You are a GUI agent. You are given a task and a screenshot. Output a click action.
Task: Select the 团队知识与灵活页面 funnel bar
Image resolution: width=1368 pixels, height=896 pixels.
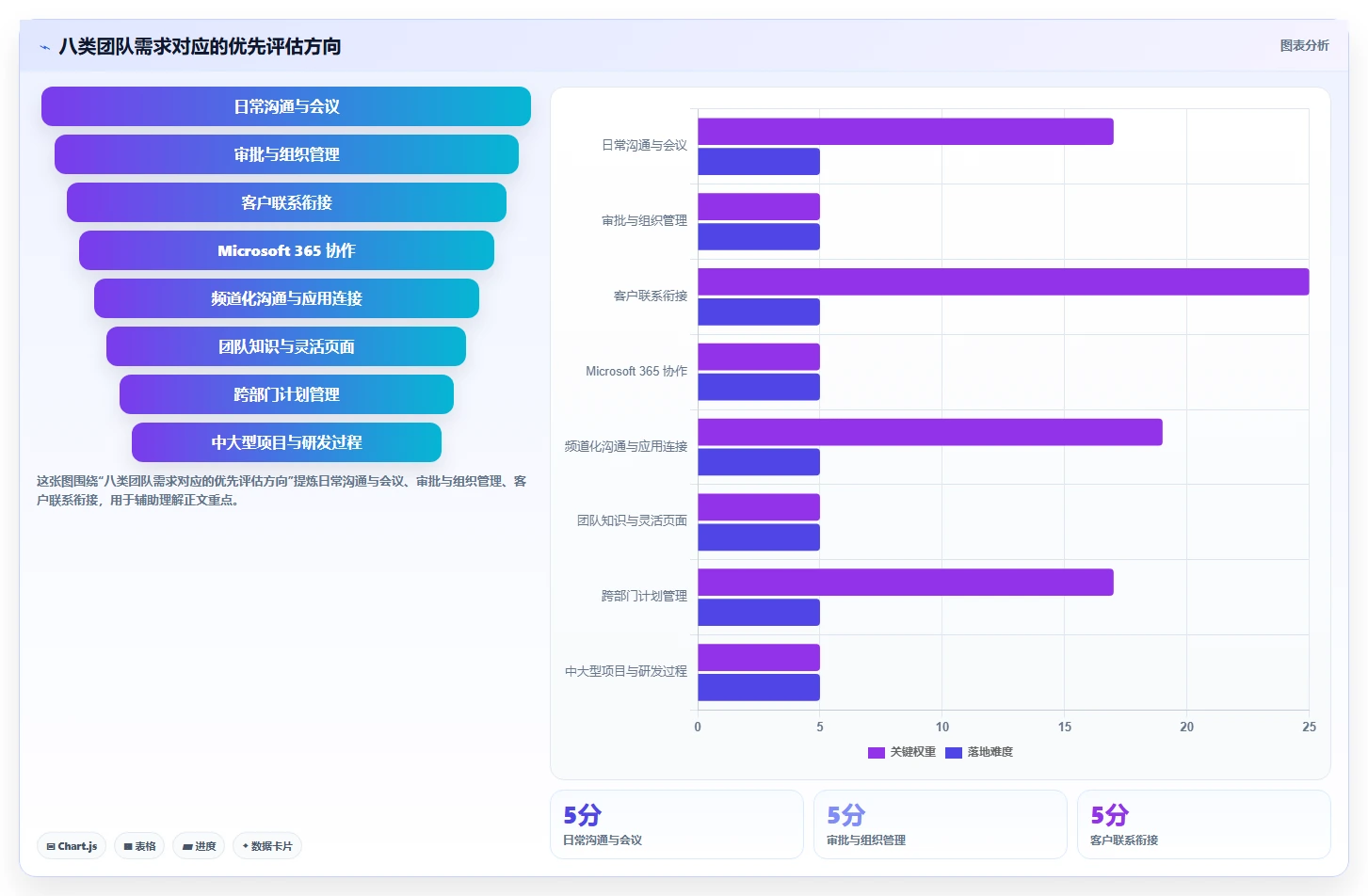pyautogui.click(x=286, y=346)
